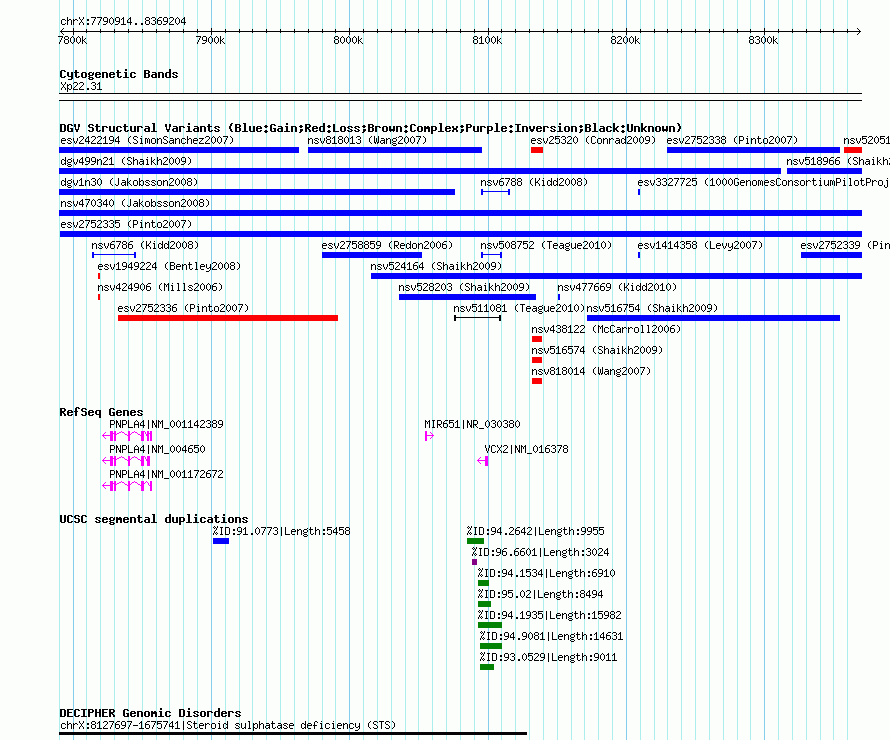Click the esv3327725 small blue marker
This screenshot has width=890, height=740.
(639, 192)
